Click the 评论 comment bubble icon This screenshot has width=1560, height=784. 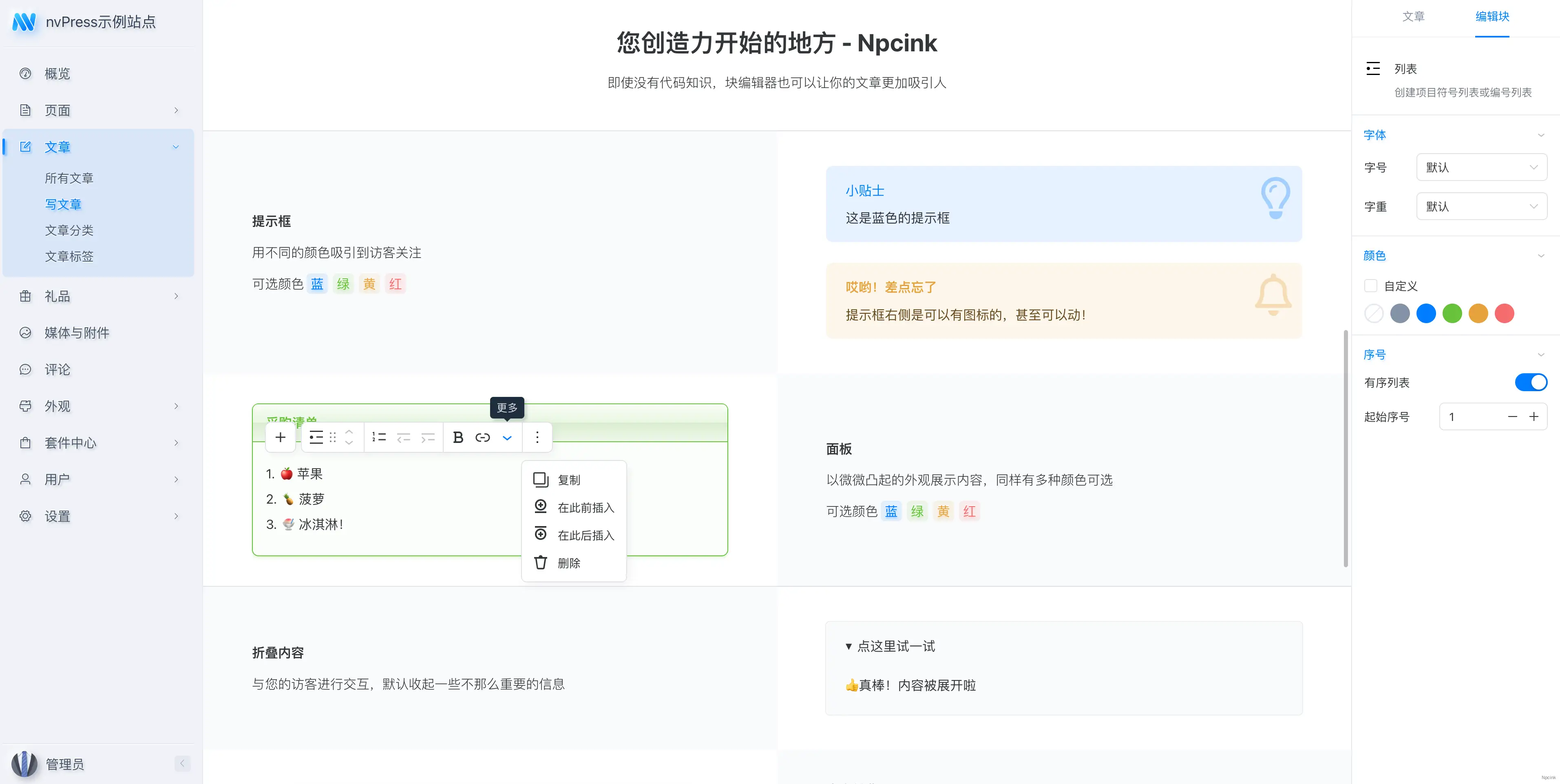(25, 369)
